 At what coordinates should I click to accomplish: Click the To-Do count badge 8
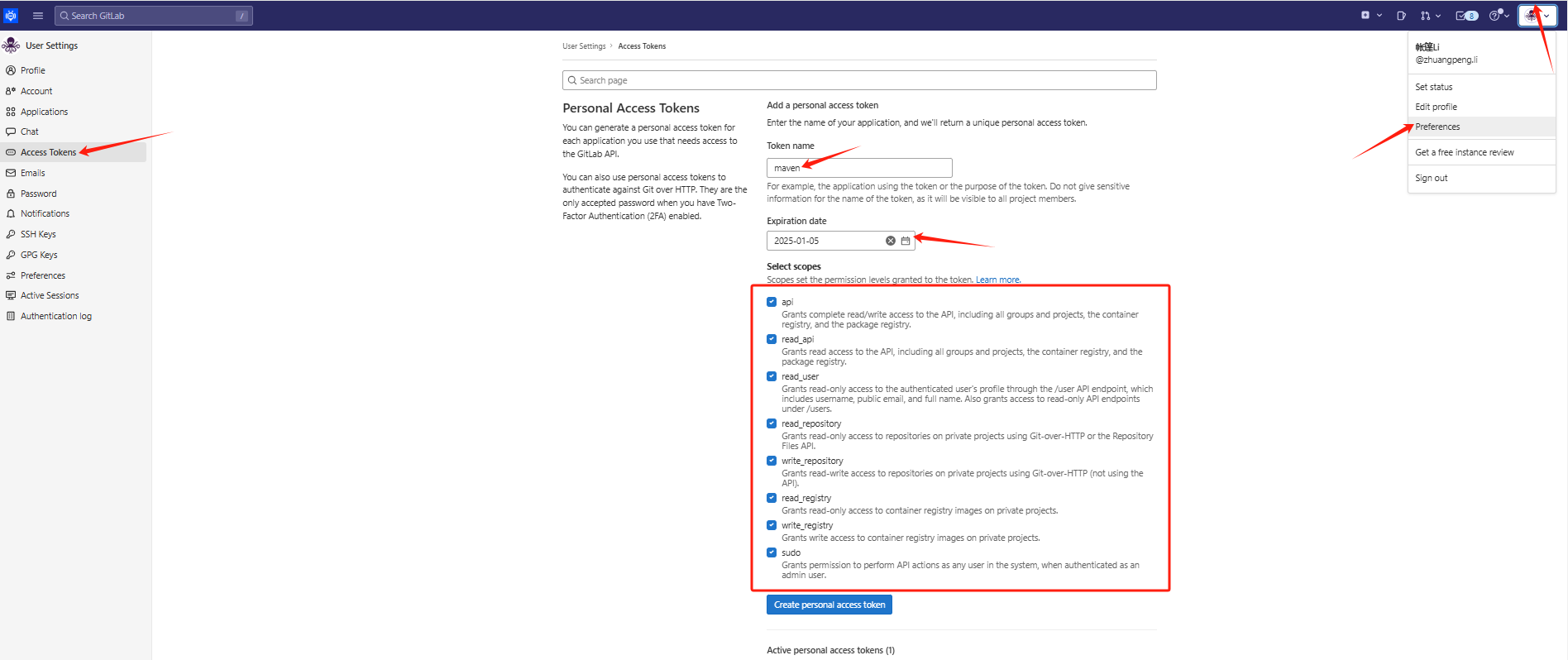coord(1472,16)
